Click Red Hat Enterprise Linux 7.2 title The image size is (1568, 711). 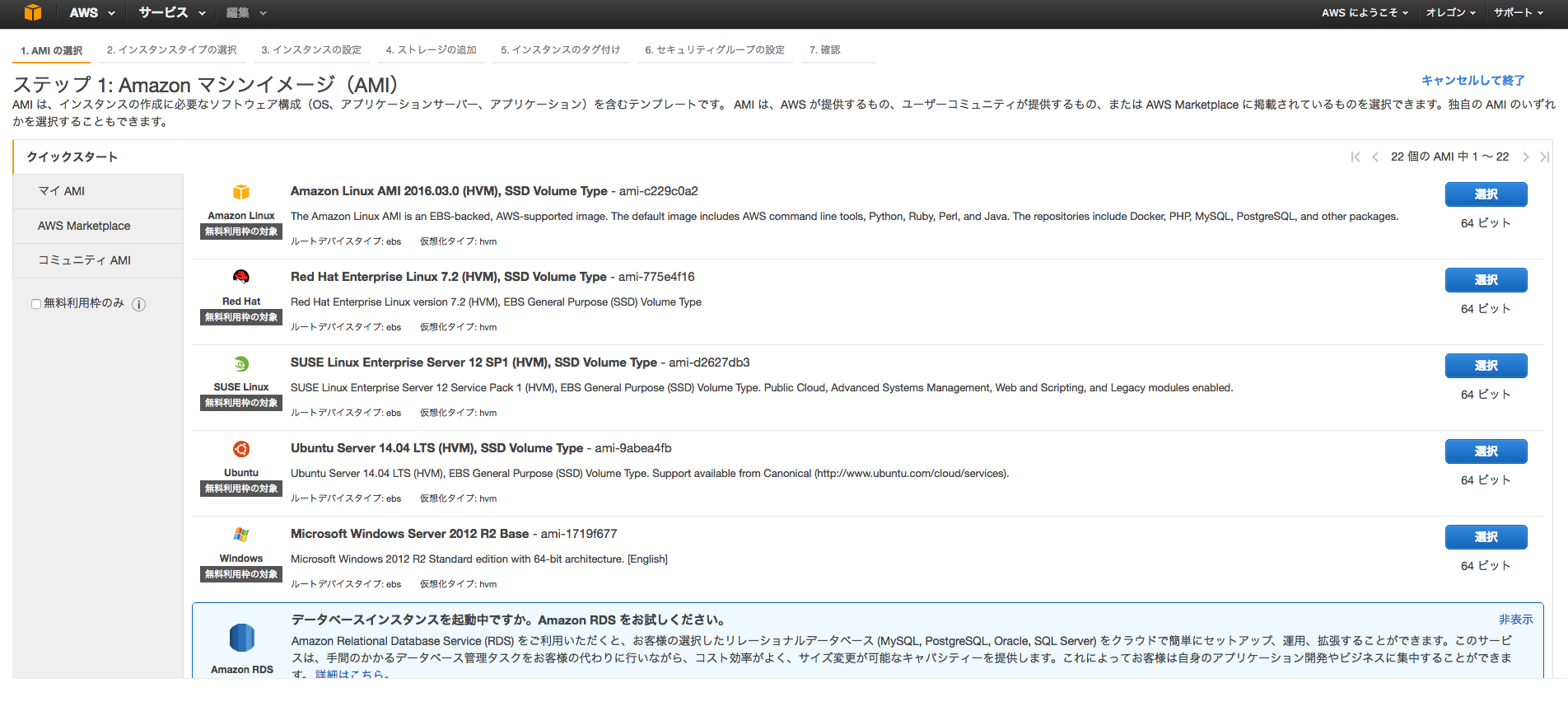click(x=449, y=277)
